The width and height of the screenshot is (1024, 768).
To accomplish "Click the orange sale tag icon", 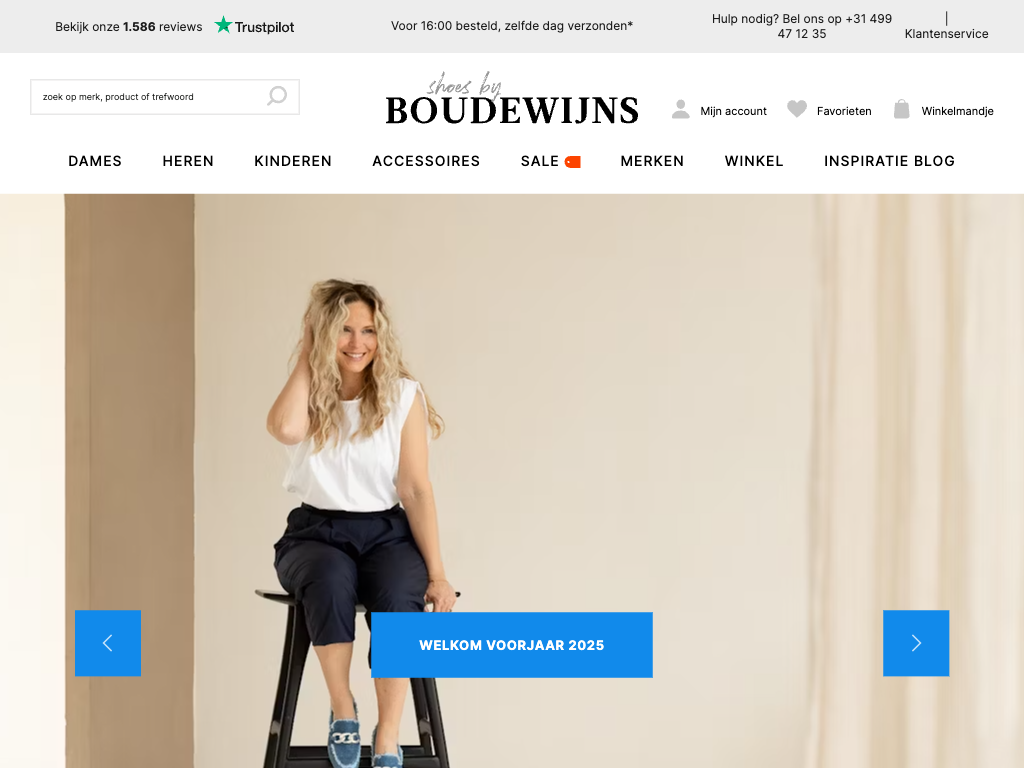I will [573, 162].
